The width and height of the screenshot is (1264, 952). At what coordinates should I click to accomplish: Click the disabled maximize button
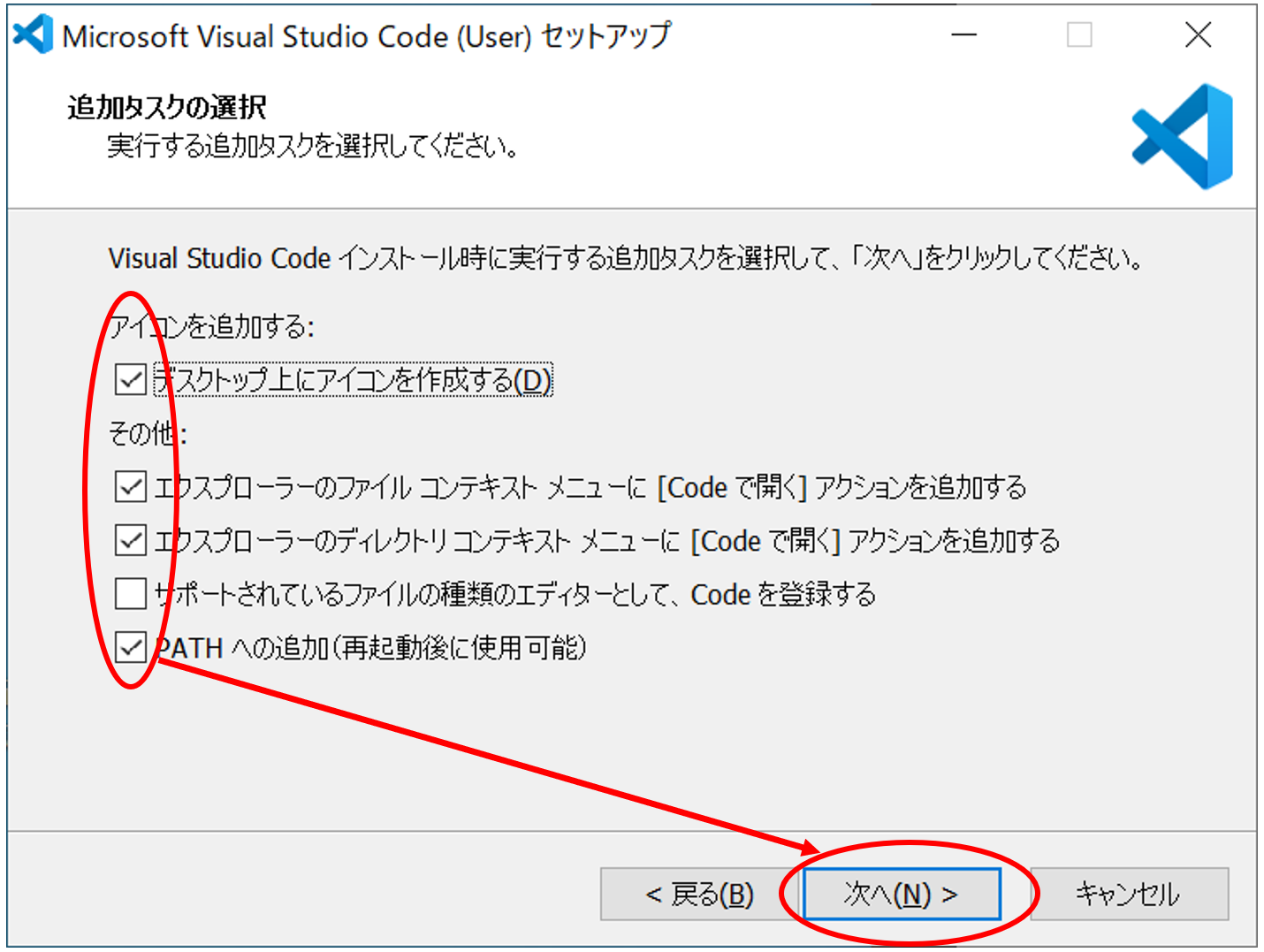point(1079,35)
